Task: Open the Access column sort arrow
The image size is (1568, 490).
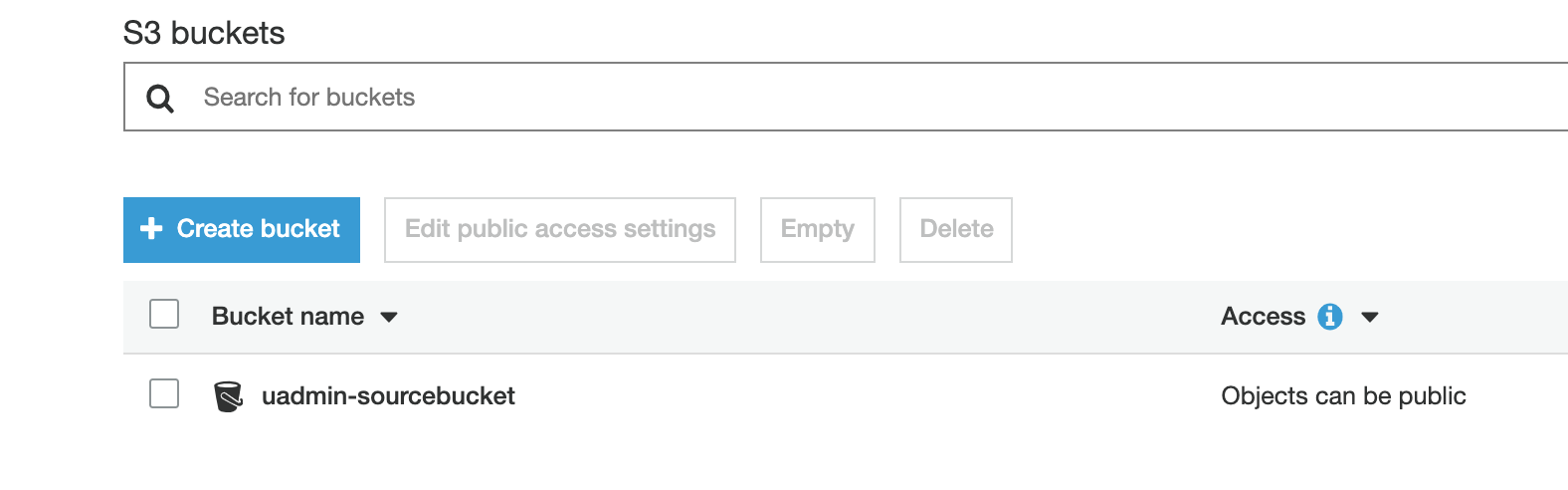Action: 1370,318
